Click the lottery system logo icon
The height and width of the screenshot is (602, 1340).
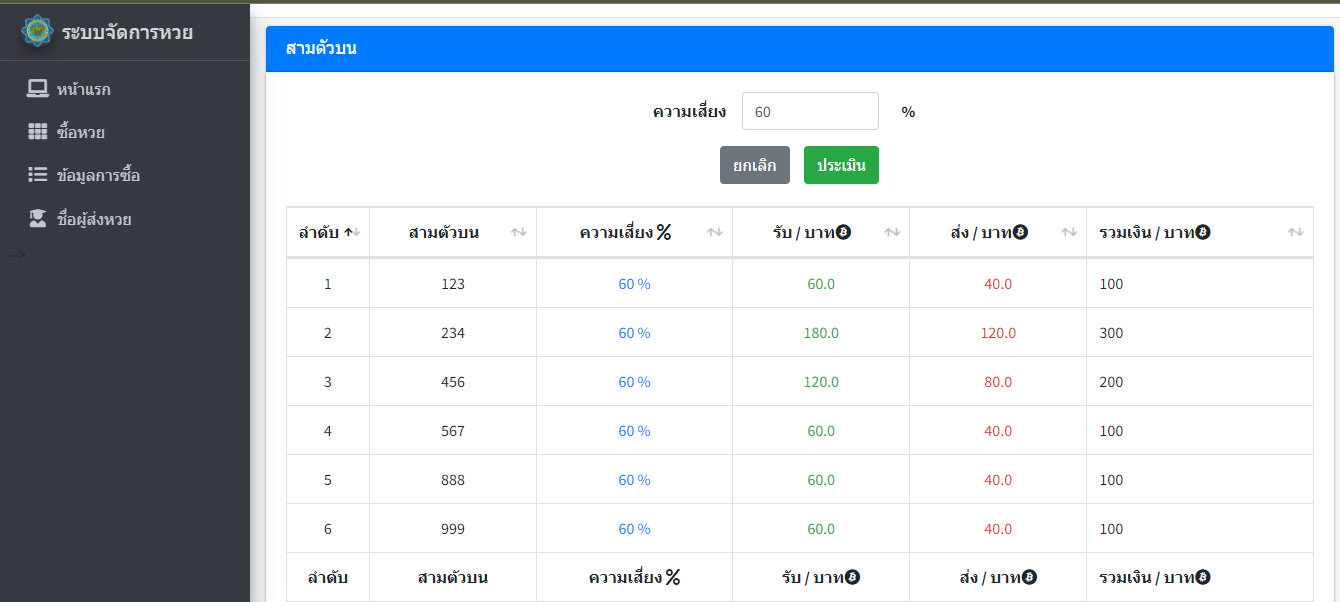coord(38,31)
